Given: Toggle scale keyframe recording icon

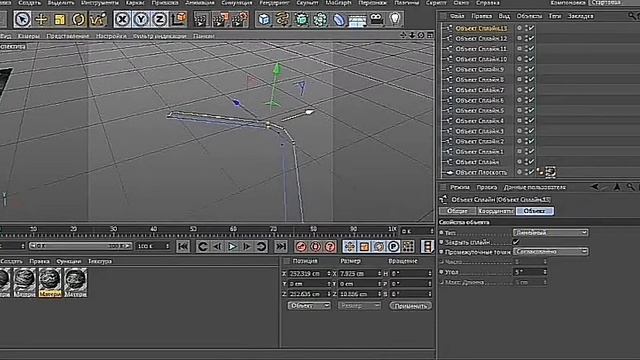Looking at the screenshot, I should tap(364, 246).
